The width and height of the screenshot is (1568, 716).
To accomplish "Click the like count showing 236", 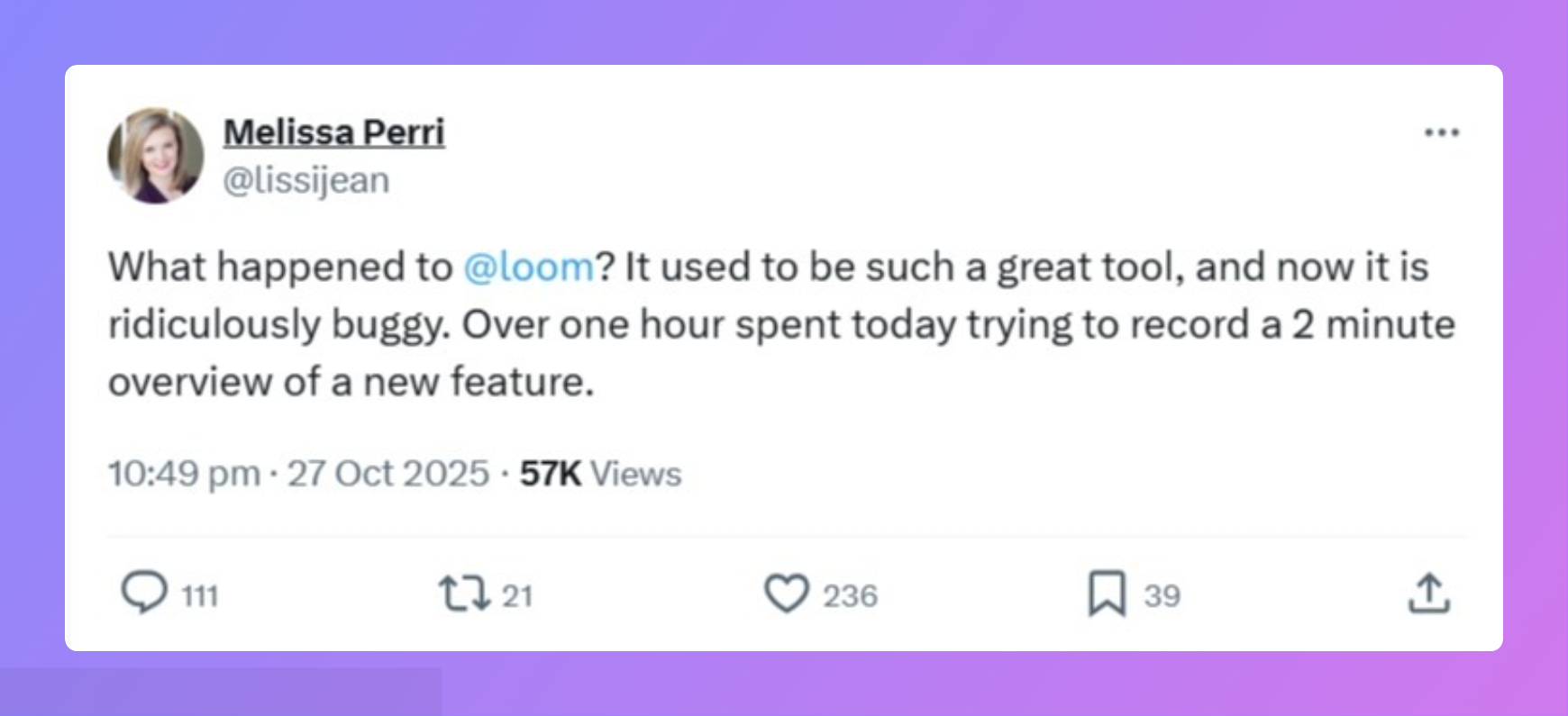I will click(x=851, y=594).
